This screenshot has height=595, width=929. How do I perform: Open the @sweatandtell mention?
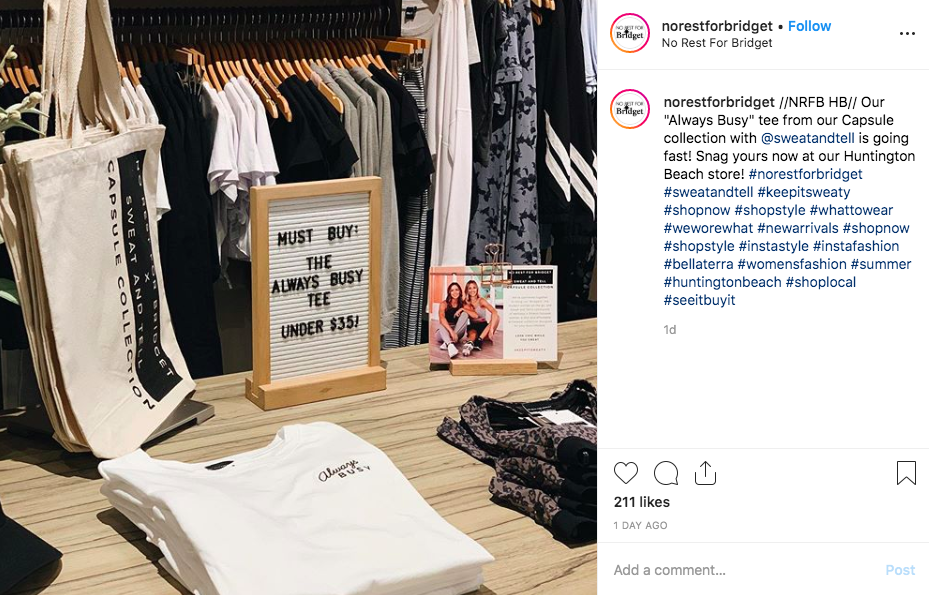[x=808, y=138]
